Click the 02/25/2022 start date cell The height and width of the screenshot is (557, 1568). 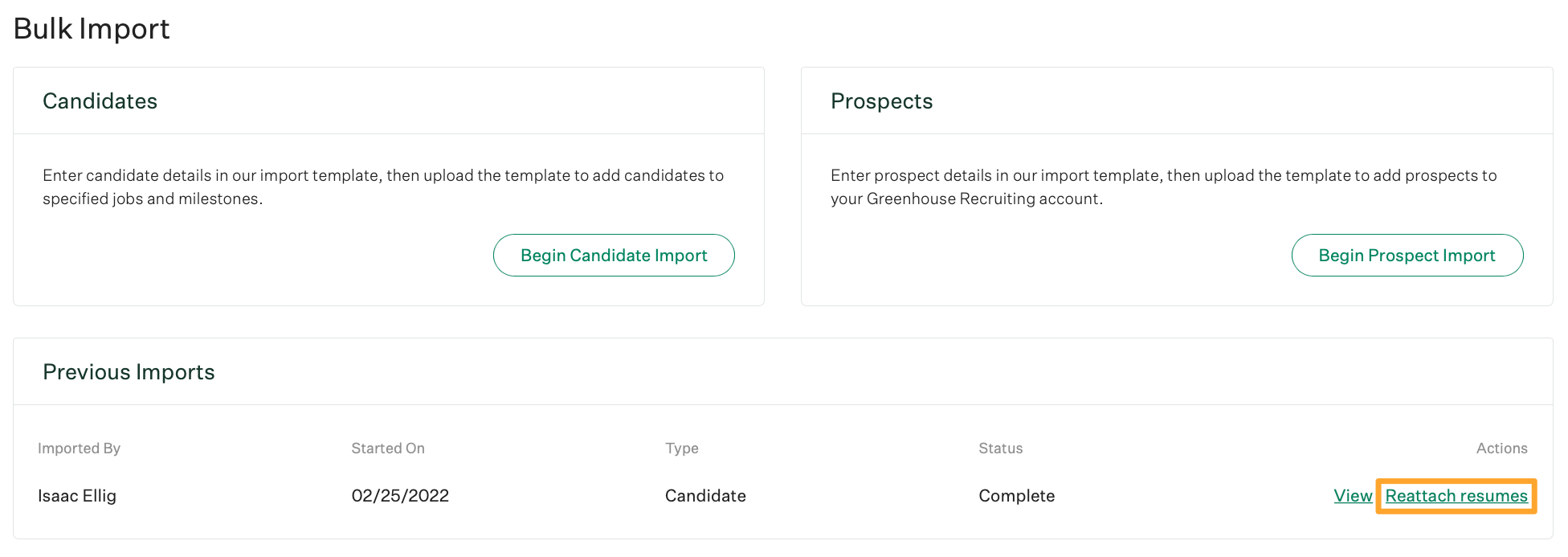[400, 496]
